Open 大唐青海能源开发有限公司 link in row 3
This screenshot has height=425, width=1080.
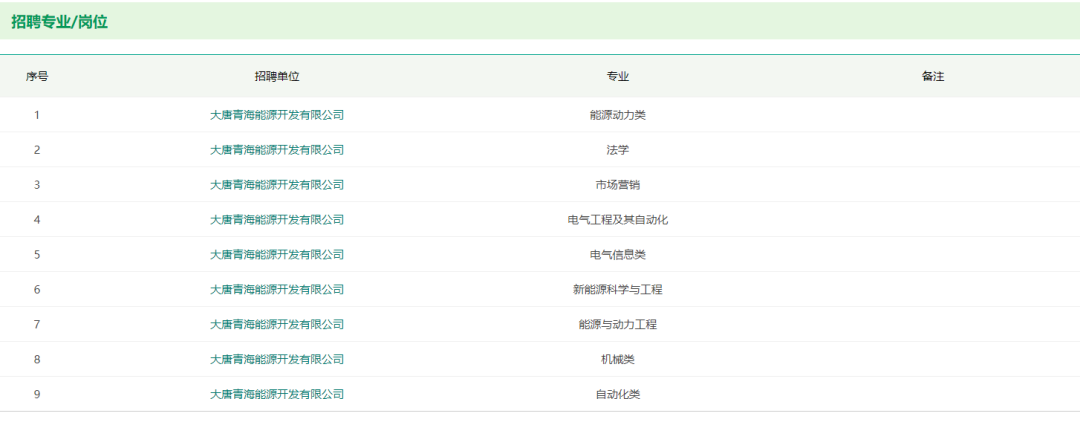coord(277,185)
